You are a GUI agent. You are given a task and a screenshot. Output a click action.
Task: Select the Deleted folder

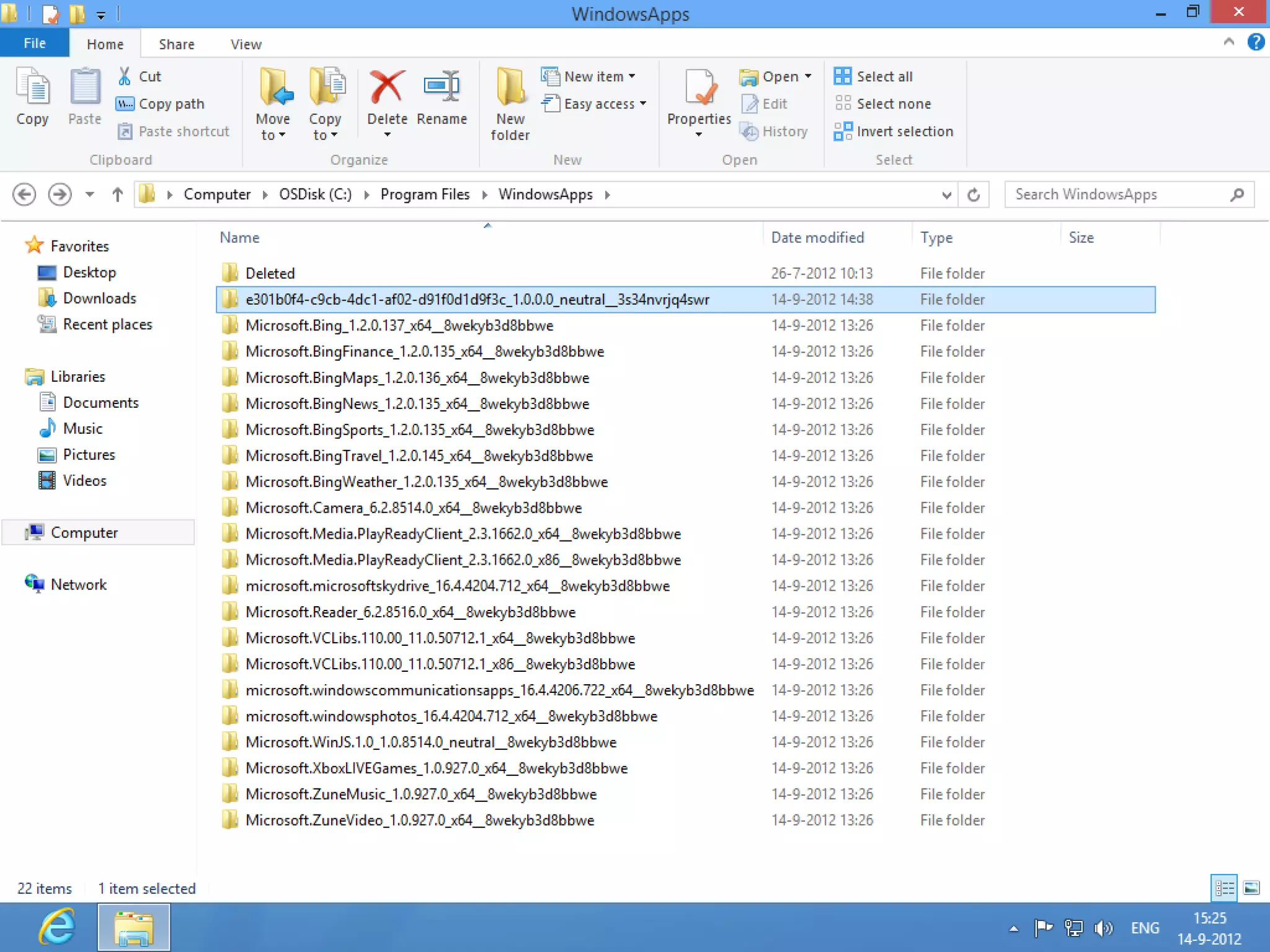pos(685,273)
